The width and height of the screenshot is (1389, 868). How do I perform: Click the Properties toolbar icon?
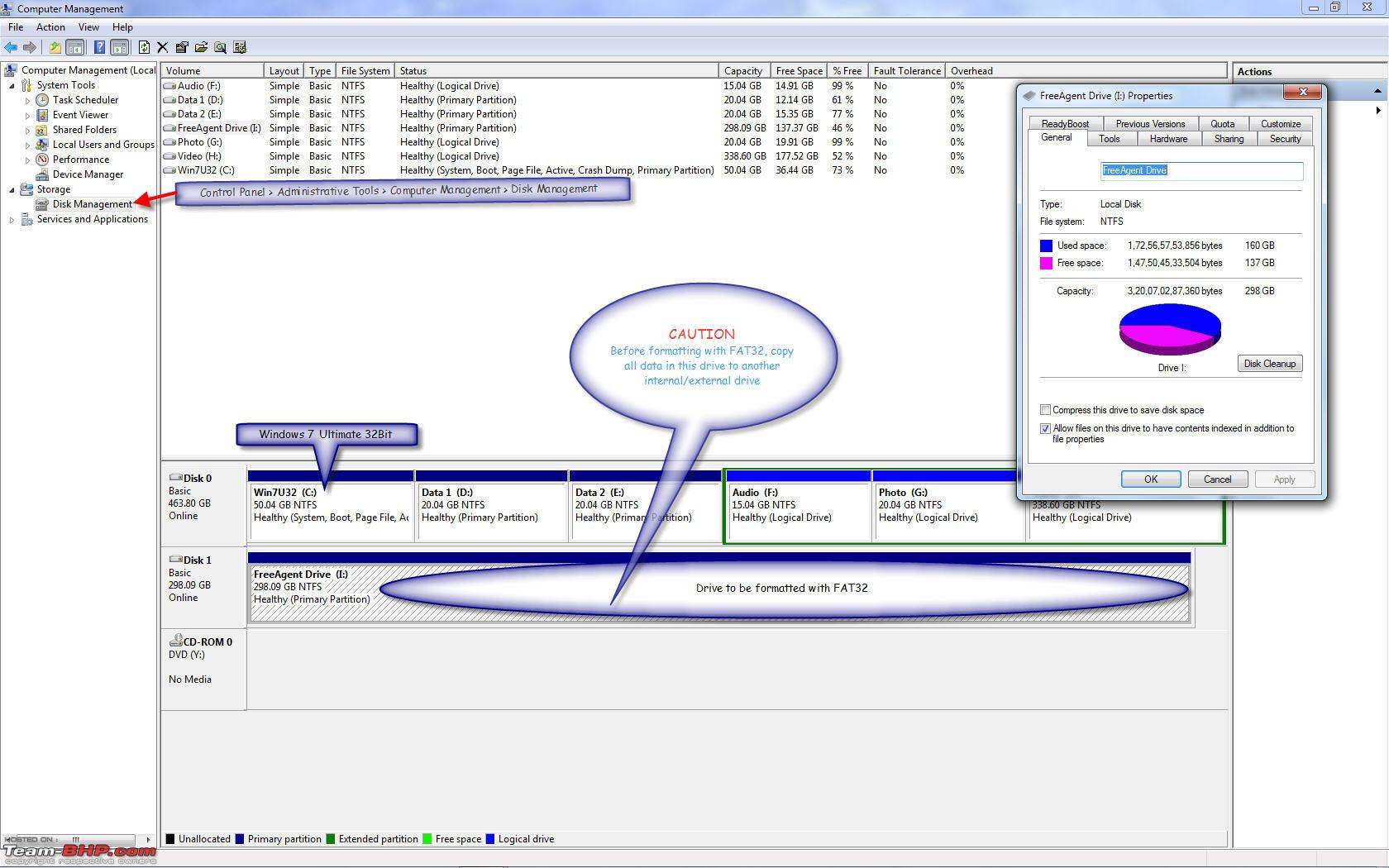click(182, 47)
